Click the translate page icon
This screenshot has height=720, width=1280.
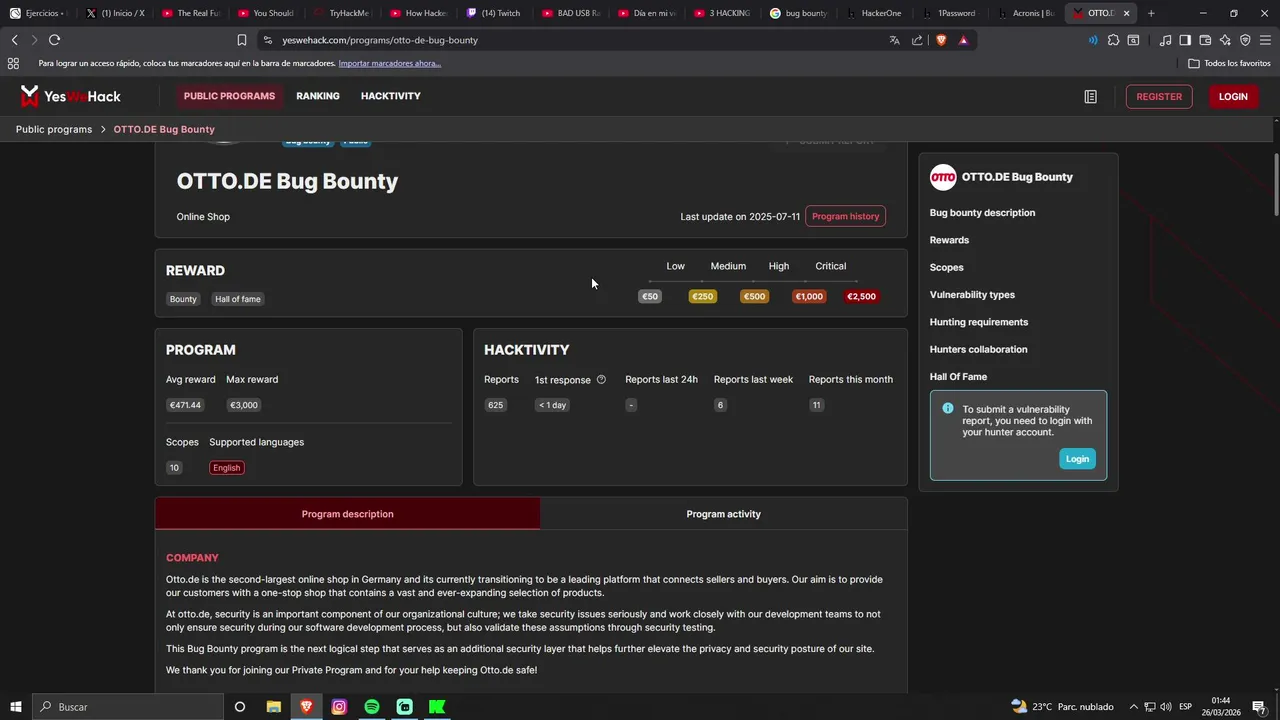click(x=894, y=40)
